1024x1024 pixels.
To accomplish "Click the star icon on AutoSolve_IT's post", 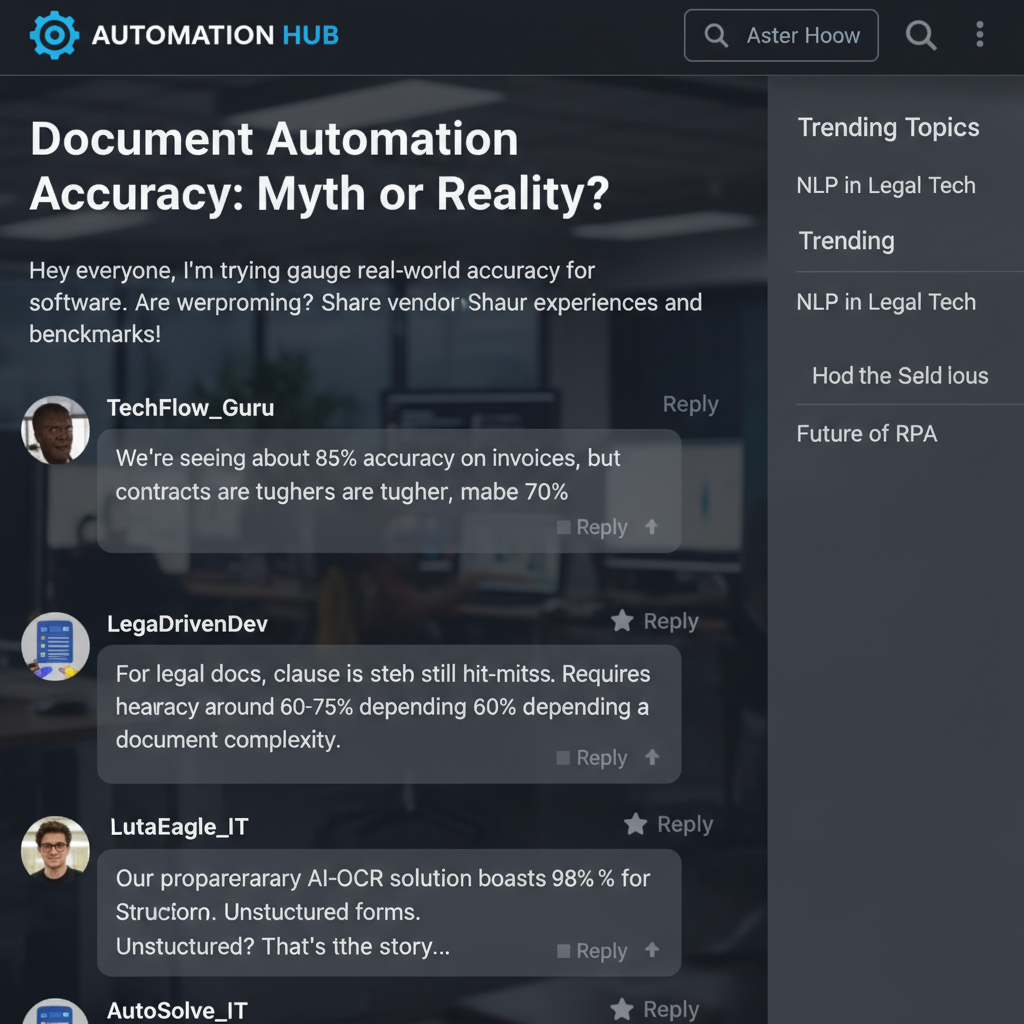I will pos(622,1009).
